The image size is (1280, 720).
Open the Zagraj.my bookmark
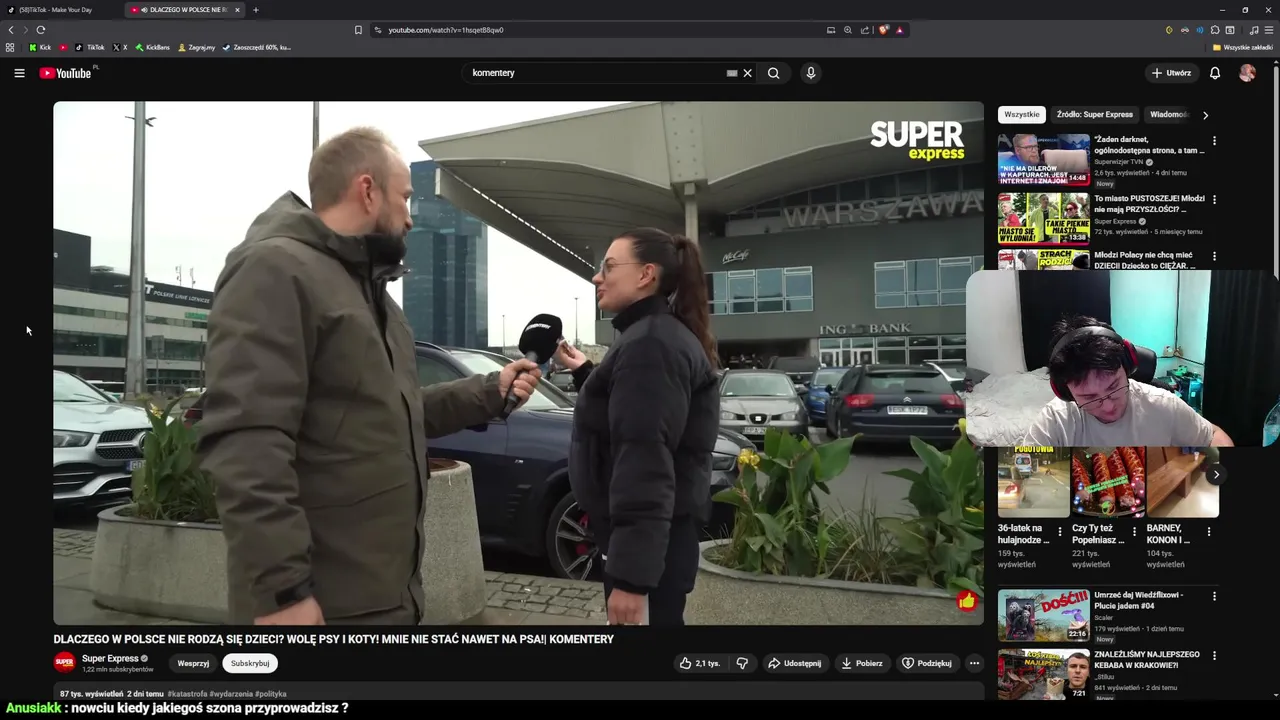tap(196, 47)
